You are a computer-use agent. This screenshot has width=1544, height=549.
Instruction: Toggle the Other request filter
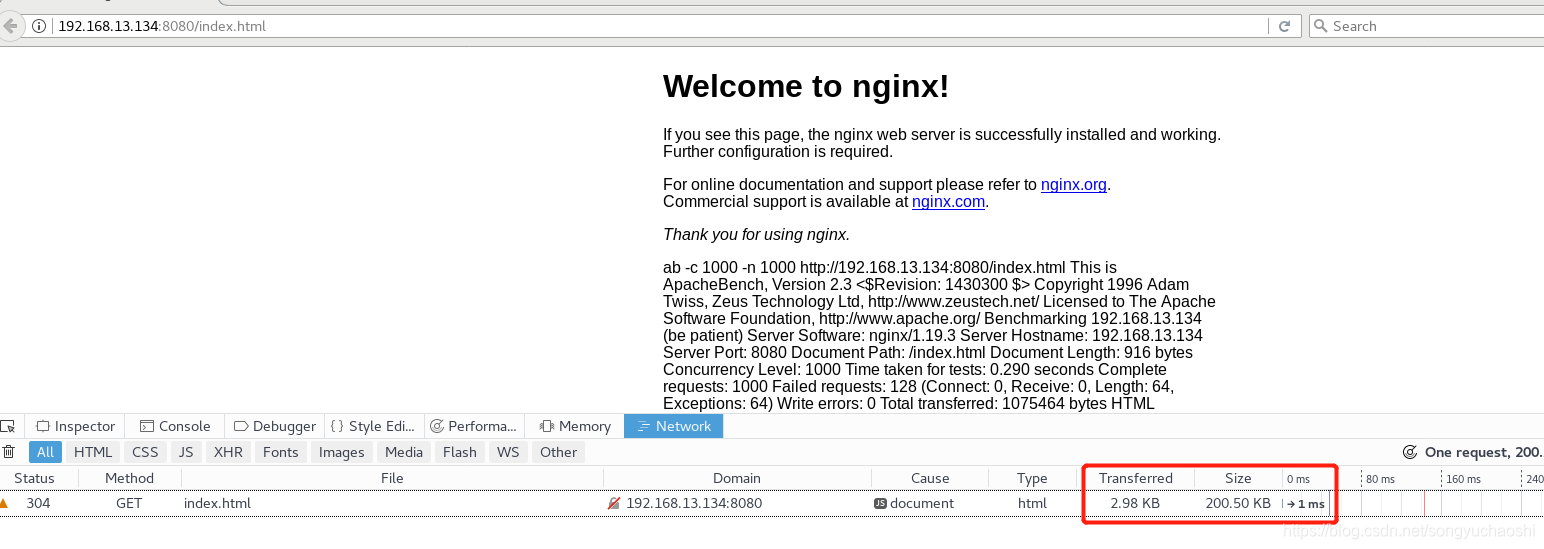[x=558, y=452]
